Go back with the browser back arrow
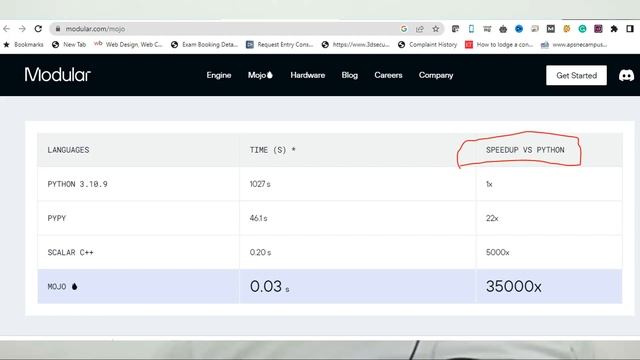 point(6,29)
